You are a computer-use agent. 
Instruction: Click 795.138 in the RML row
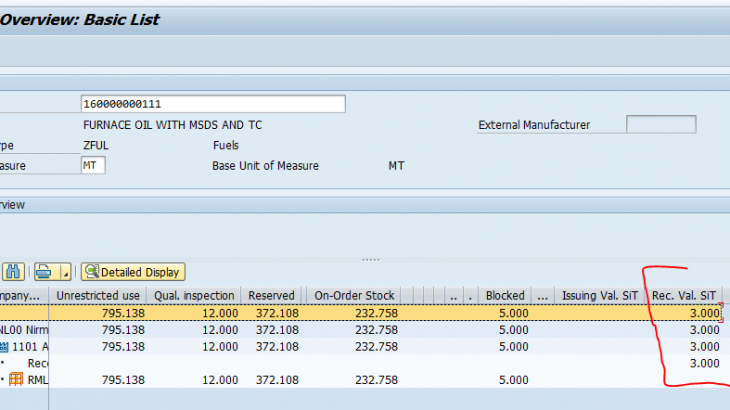coord(123,380)
